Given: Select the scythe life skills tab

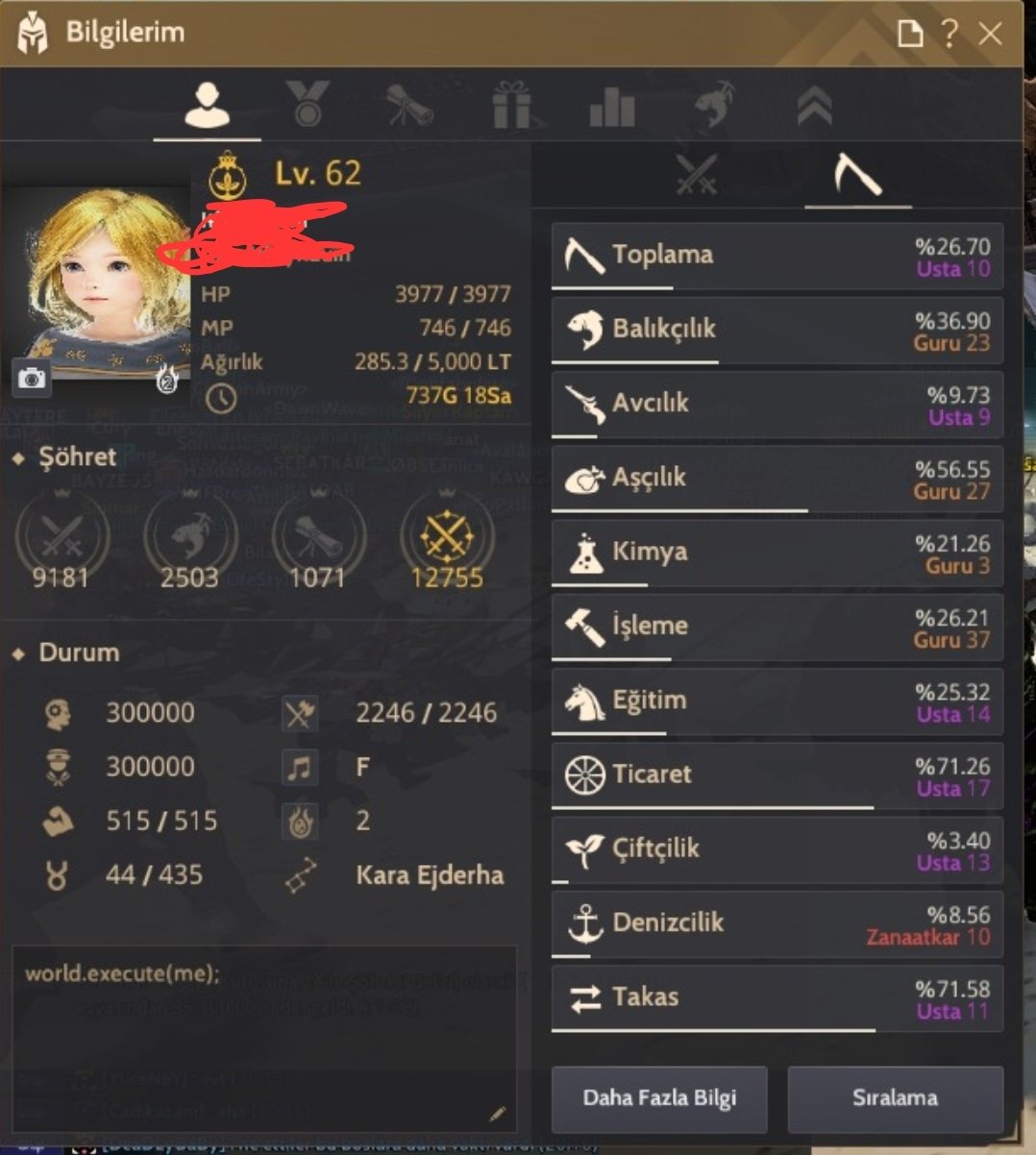Looking at the screenshot, I should (x=857, y=175).
